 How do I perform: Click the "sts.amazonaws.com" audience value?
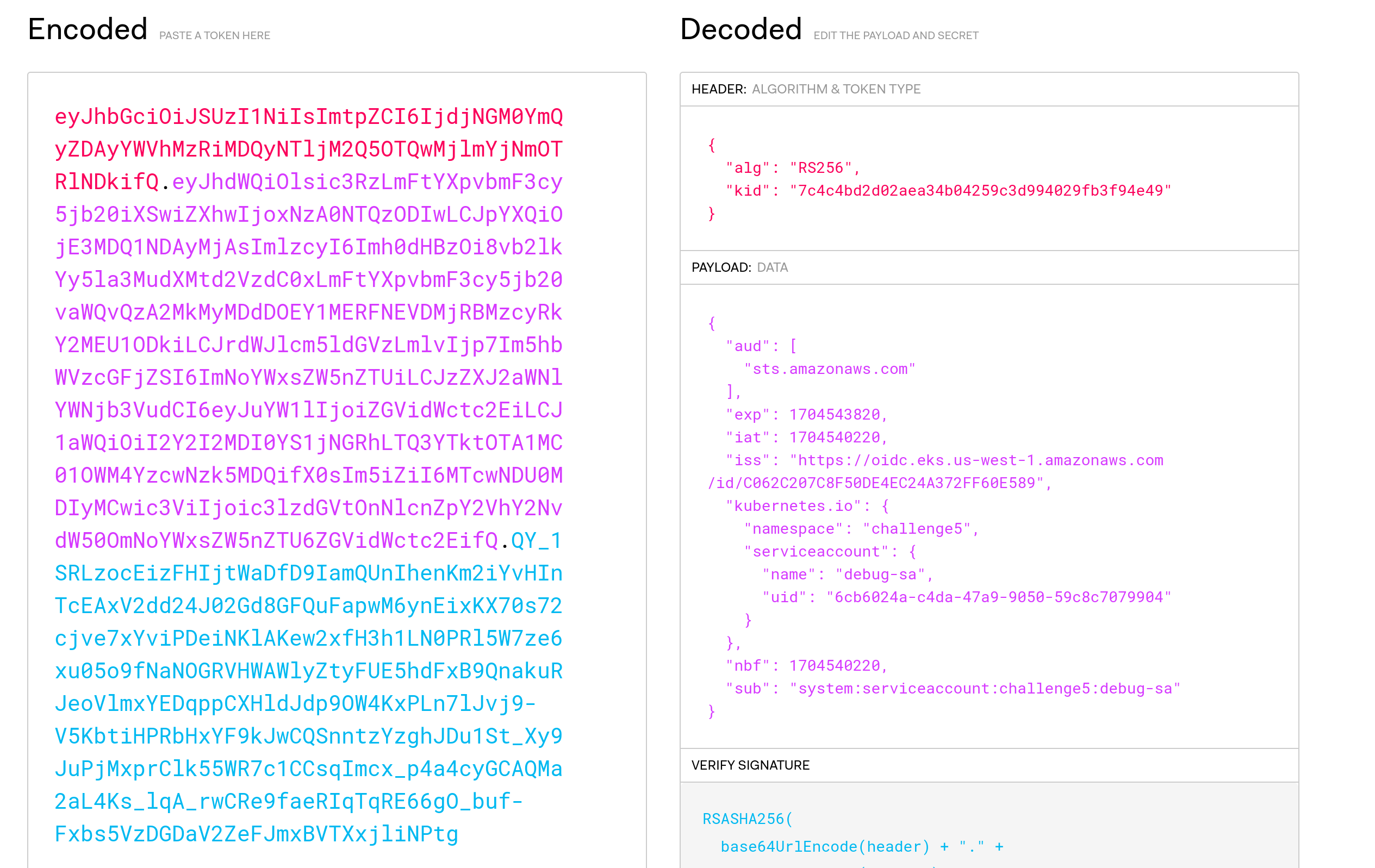[829, 369]
